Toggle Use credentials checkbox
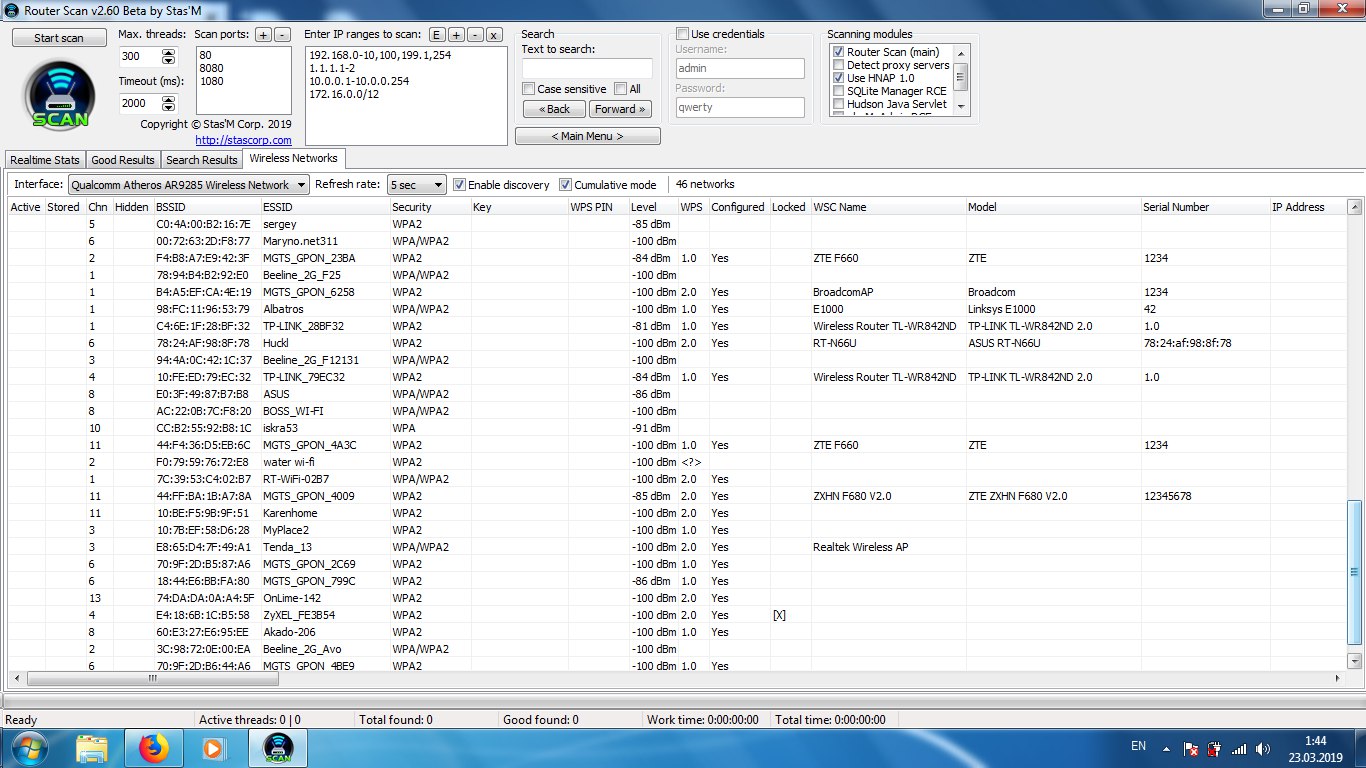Screen dimensions: 1366x768 (x=682, y=34)
